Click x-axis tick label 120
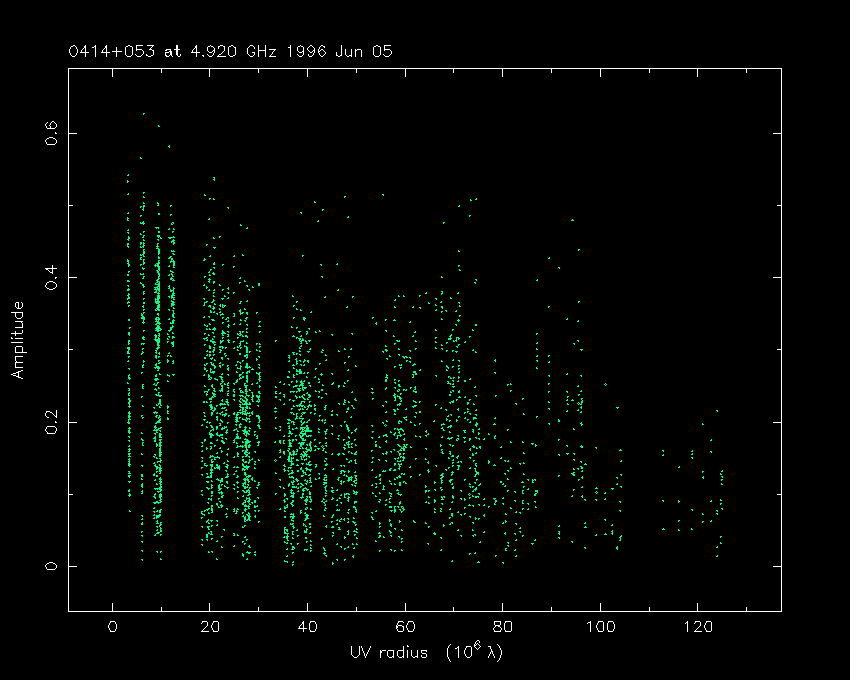850x680 pixels. tap(697, 628)
